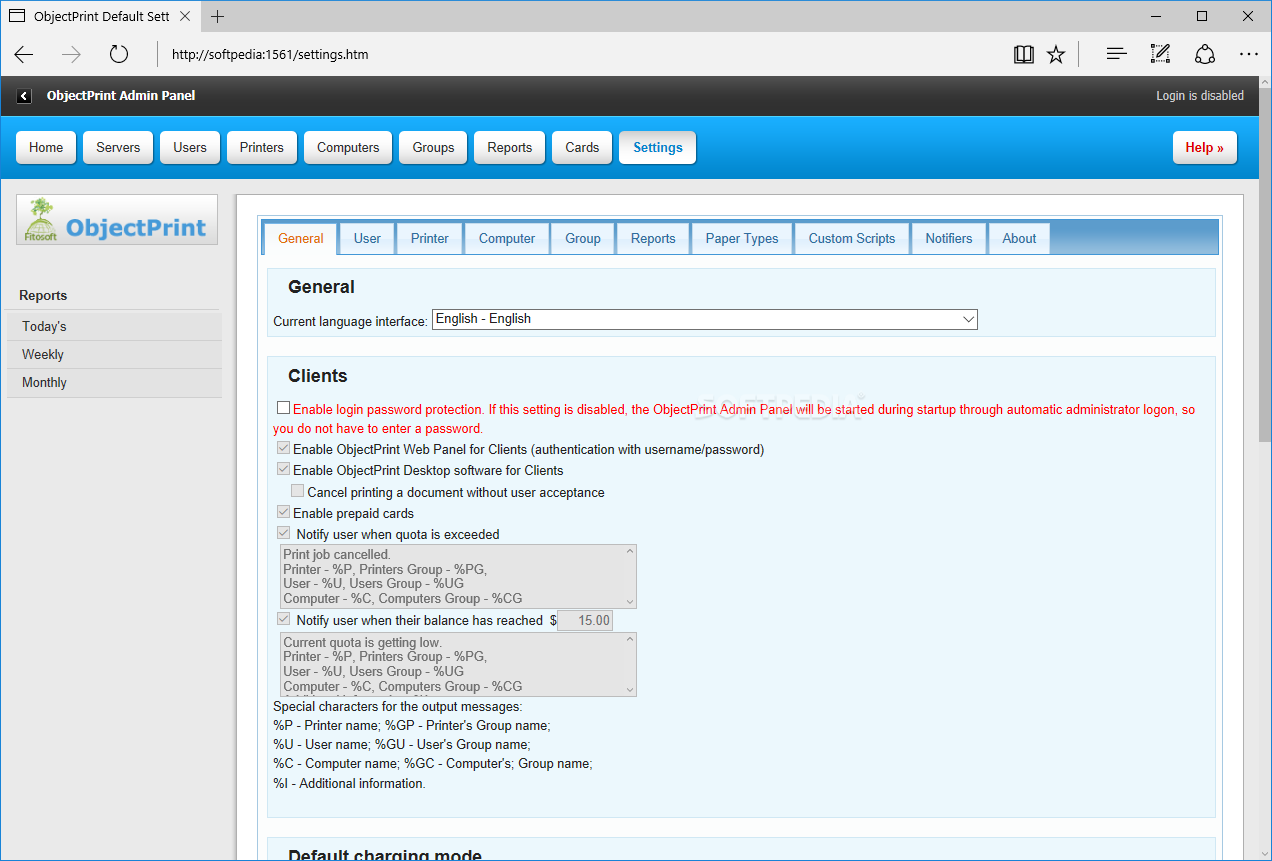The height and width of the screenshot is (861, 1272).
Task: Click the browser Back arrow
Action: pos(24,54)
